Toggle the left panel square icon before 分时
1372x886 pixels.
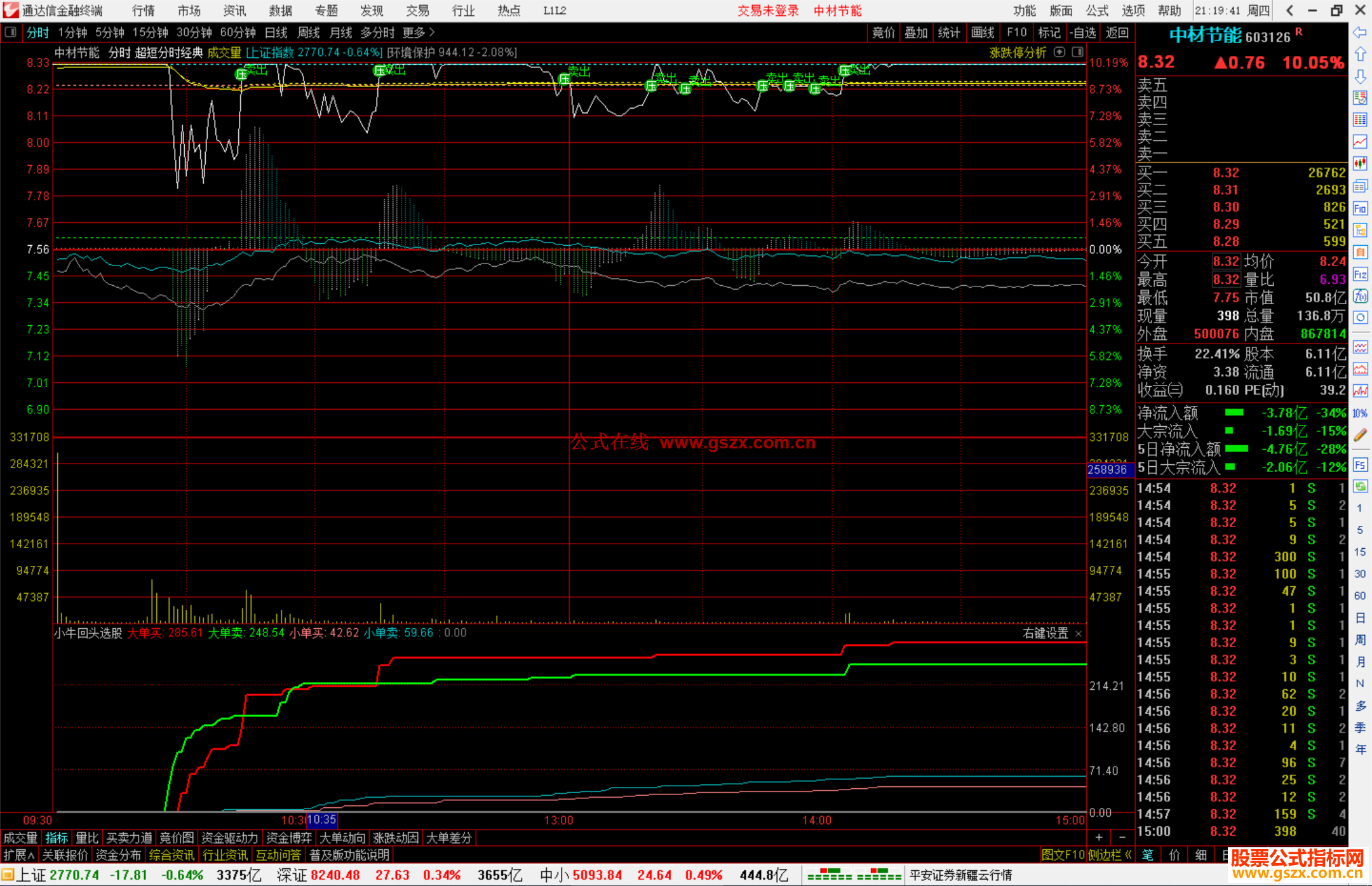click(x=10, y=32)
